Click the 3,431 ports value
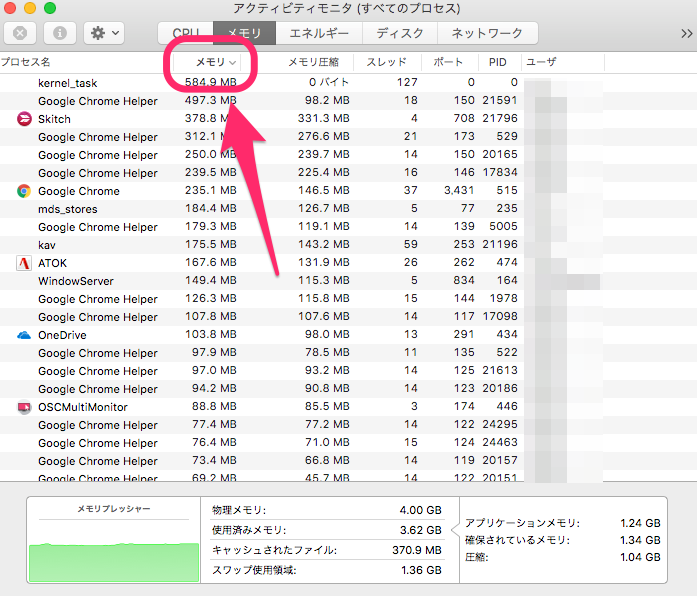This screenshot has height=596, width=697. (x=459, y=190)
